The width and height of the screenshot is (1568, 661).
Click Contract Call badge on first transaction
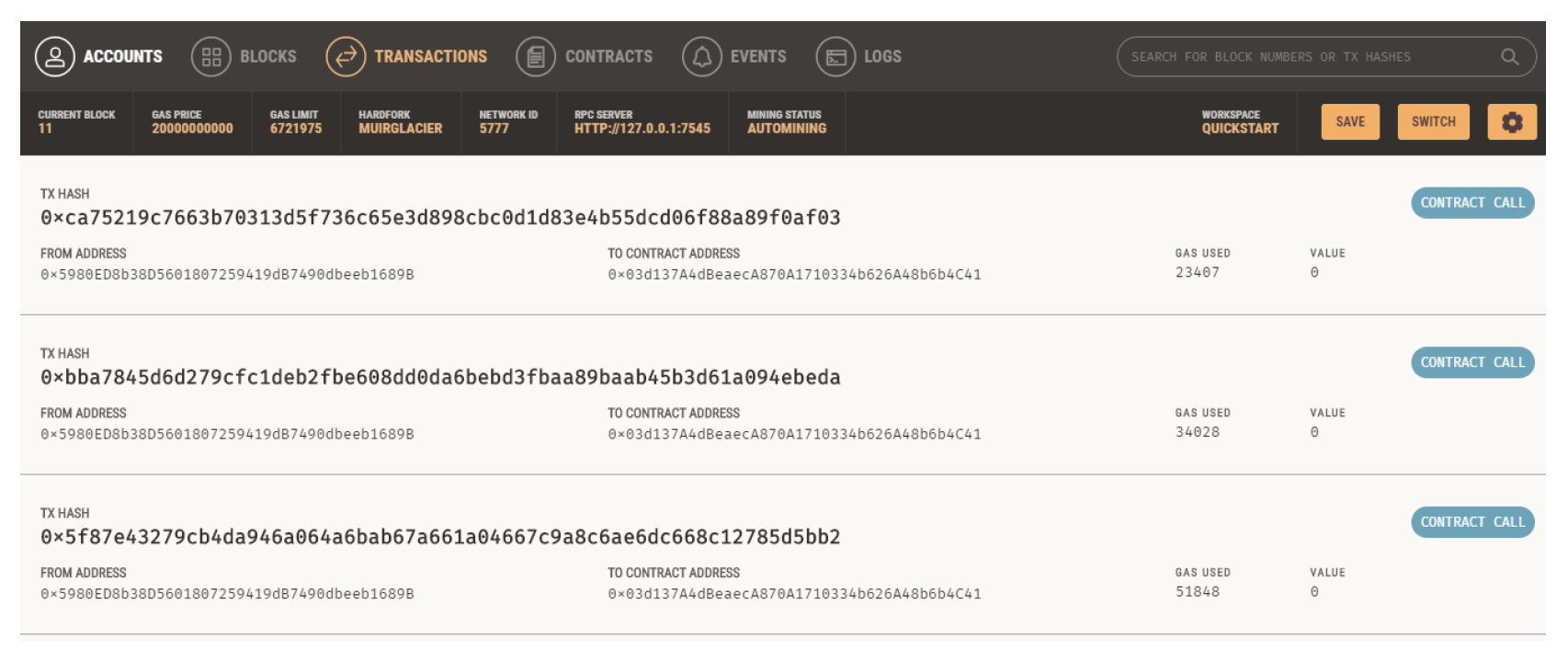[x=1472, y=203]
